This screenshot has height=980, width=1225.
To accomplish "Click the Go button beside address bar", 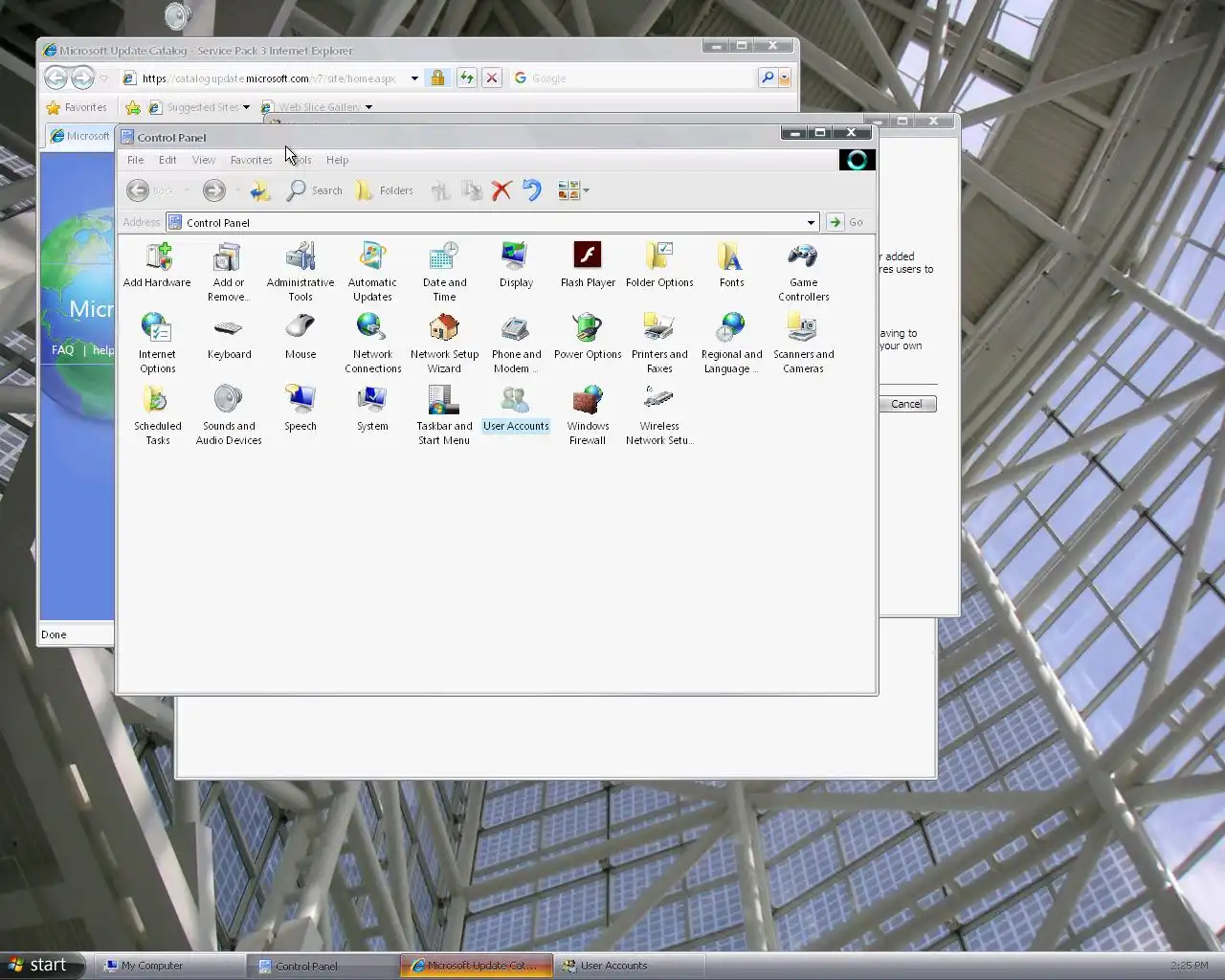I will (846, 222).
